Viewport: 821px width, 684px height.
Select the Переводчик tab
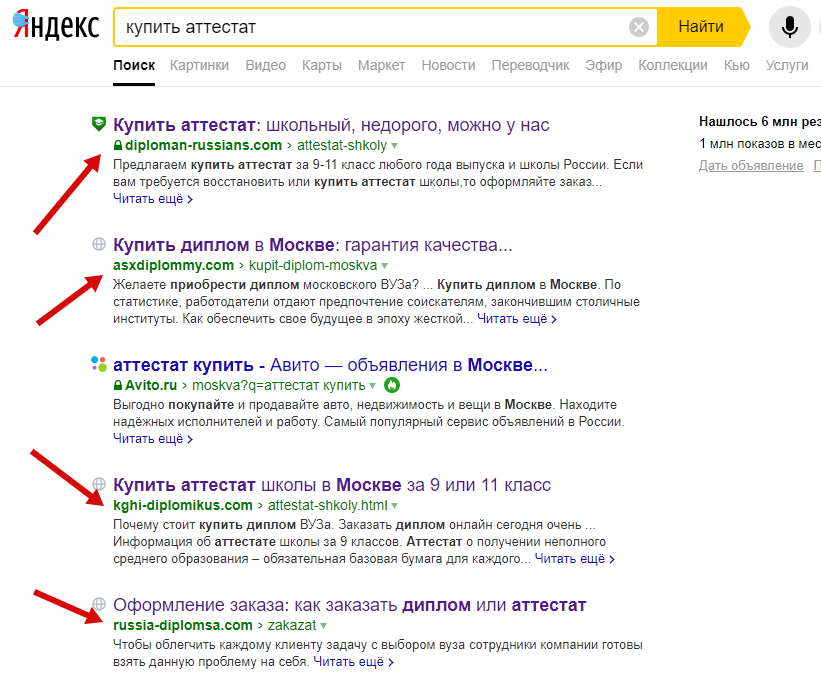click(x=529, y=65)
